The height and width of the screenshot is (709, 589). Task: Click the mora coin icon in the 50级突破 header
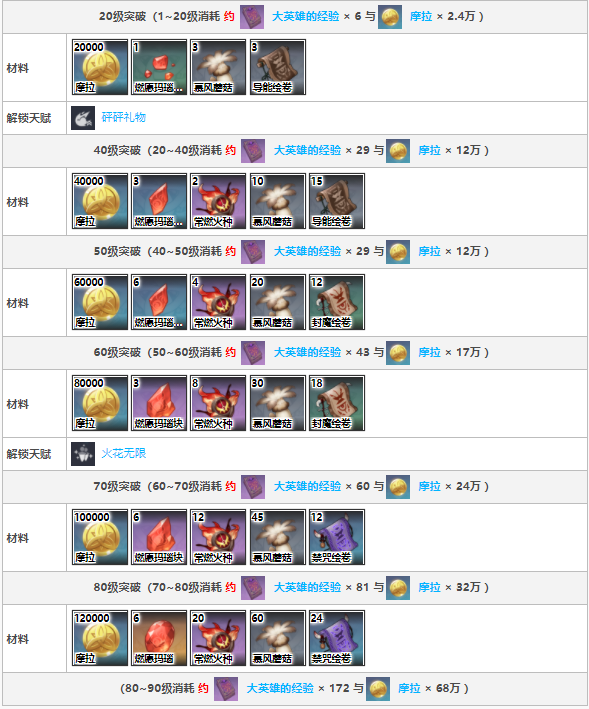[x=398, y=252]
